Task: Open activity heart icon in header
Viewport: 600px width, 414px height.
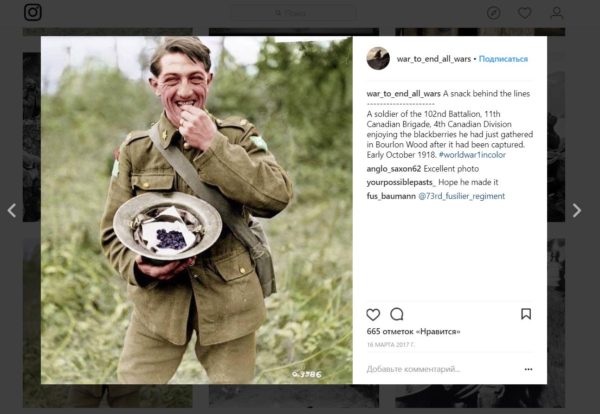Action: coord(525,13)
